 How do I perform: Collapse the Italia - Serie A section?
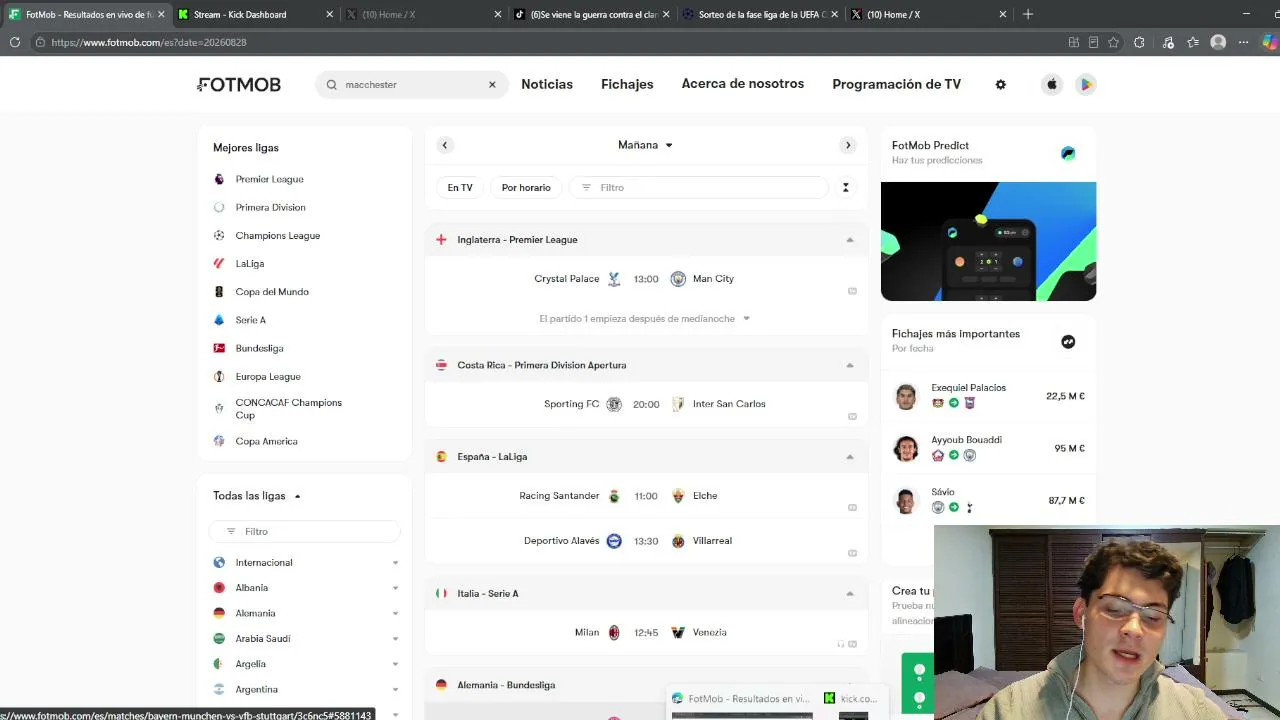(x=850, y=594)
